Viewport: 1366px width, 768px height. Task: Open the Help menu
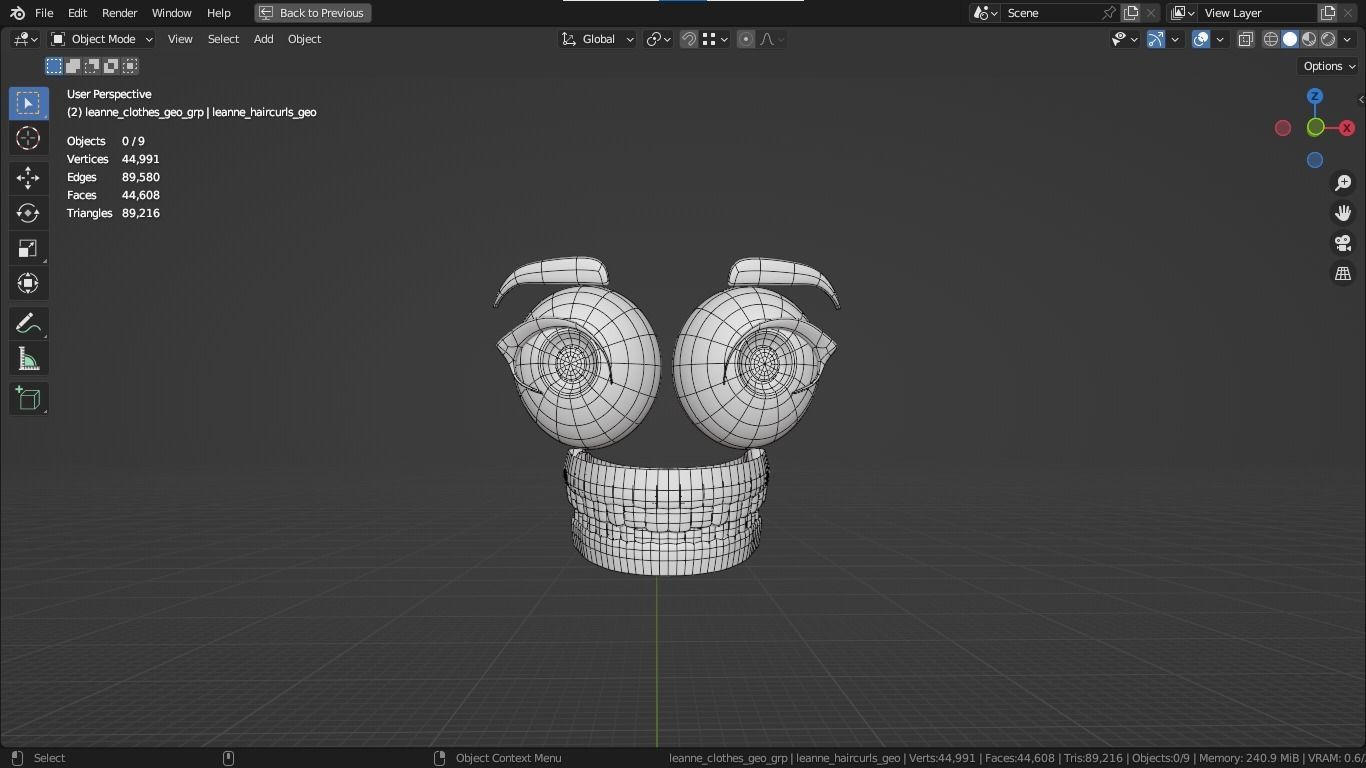coord(218,13)
